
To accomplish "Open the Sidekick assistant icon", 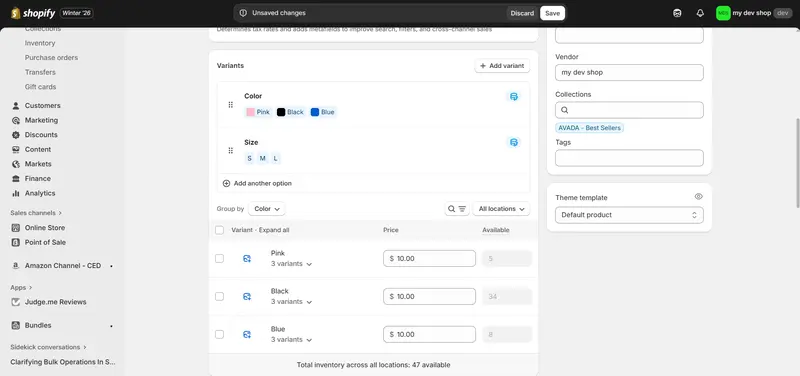I will pos(677,13).
